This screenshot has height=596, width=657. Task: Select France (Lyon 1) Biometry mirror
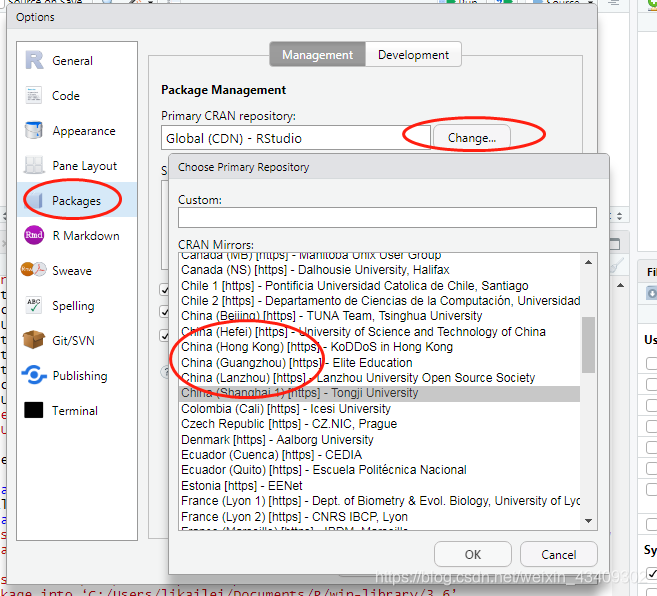(x=379, y=501)
